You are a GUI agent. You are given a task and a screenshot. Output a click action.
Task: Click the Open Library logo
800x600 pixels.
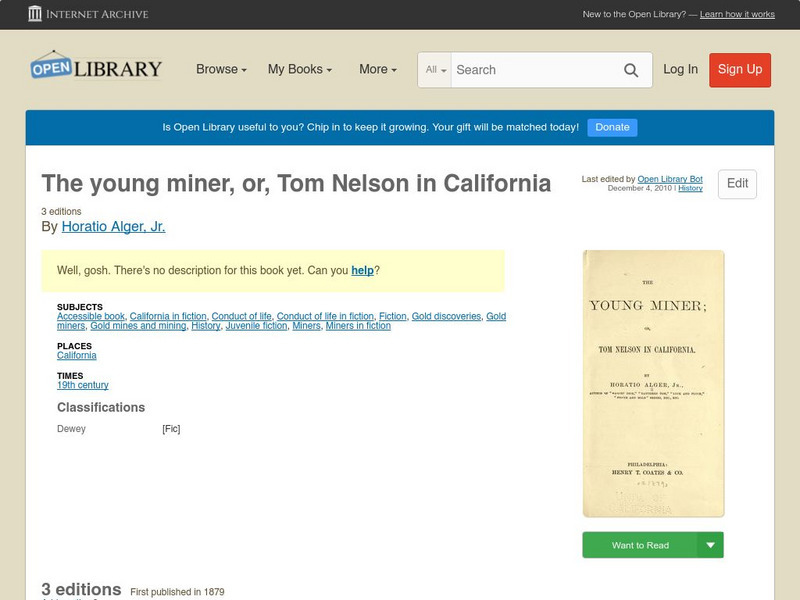(96, 68)
